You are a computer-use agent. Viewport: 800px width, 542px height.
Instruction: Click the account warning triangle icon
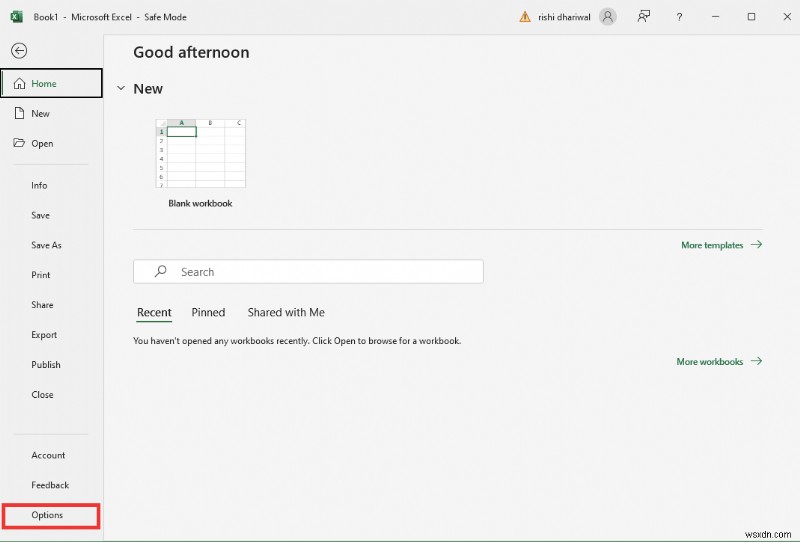click(x=524, y=17)
